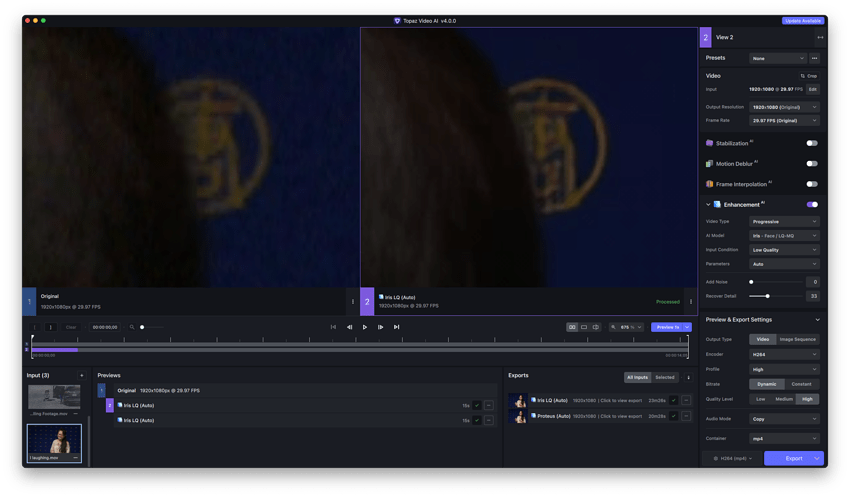The width and height of the screenshot is (850, 497).
Task: Show only Selected exports
Action: pyautogui.click(x=664, y=378)
